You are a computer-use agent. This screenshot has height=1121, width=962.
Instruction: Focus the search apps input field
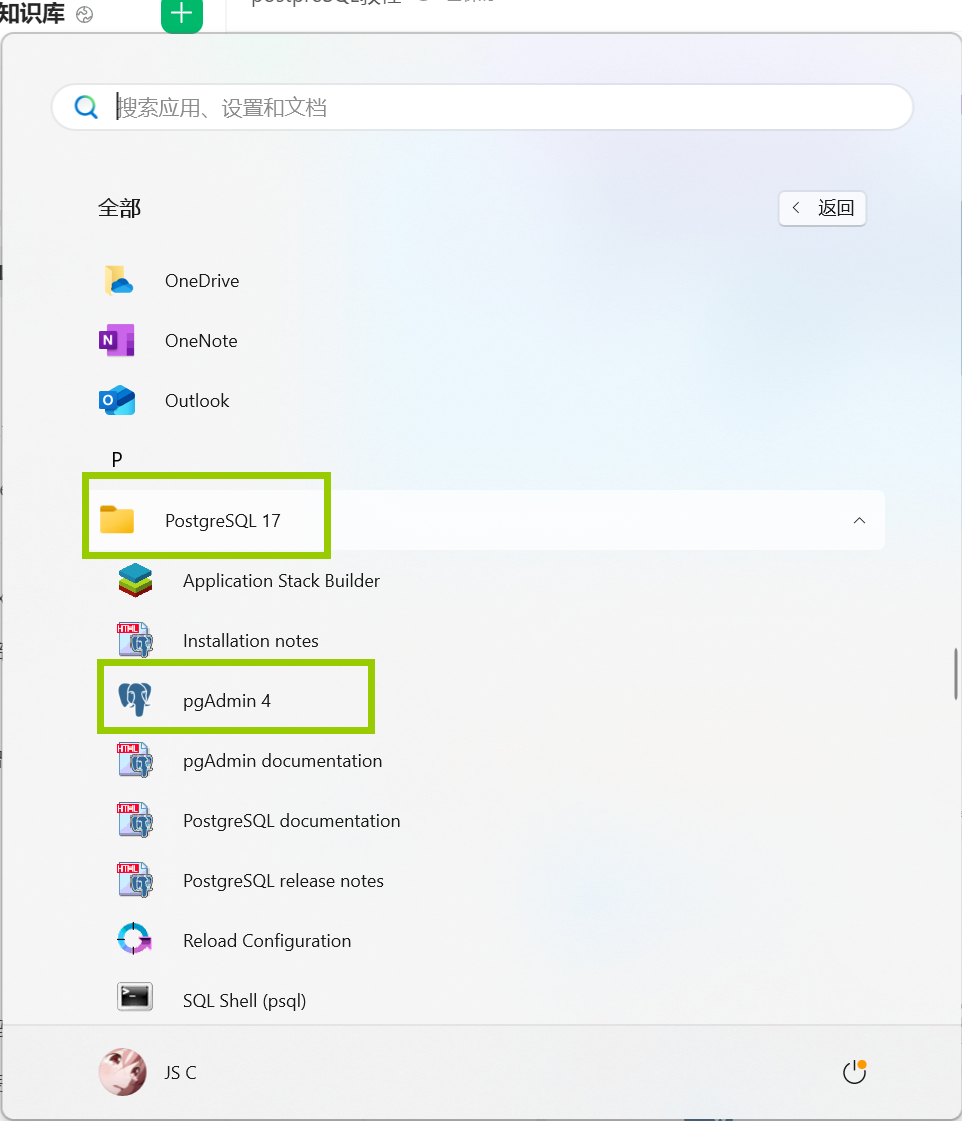(482, 107)
